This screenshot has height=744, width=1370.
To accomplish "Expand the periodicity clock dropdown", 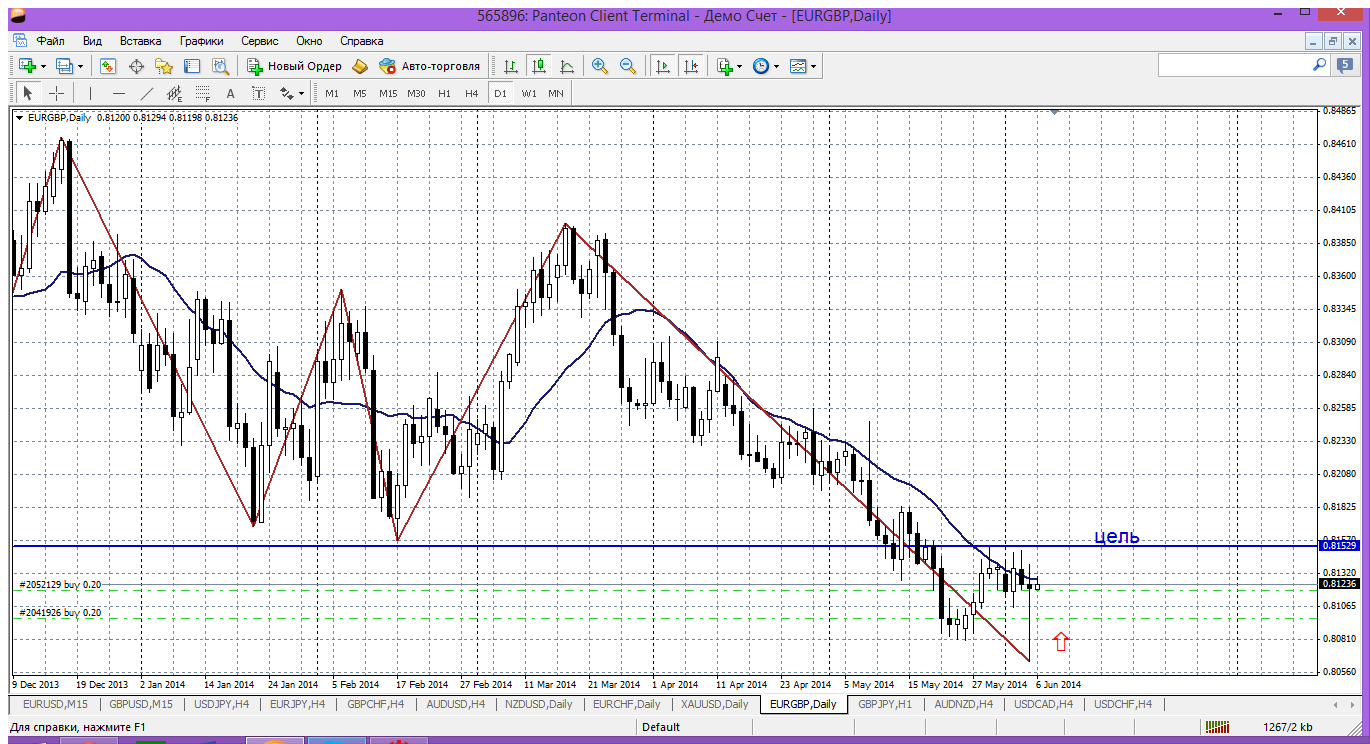I will pos(777,66).
